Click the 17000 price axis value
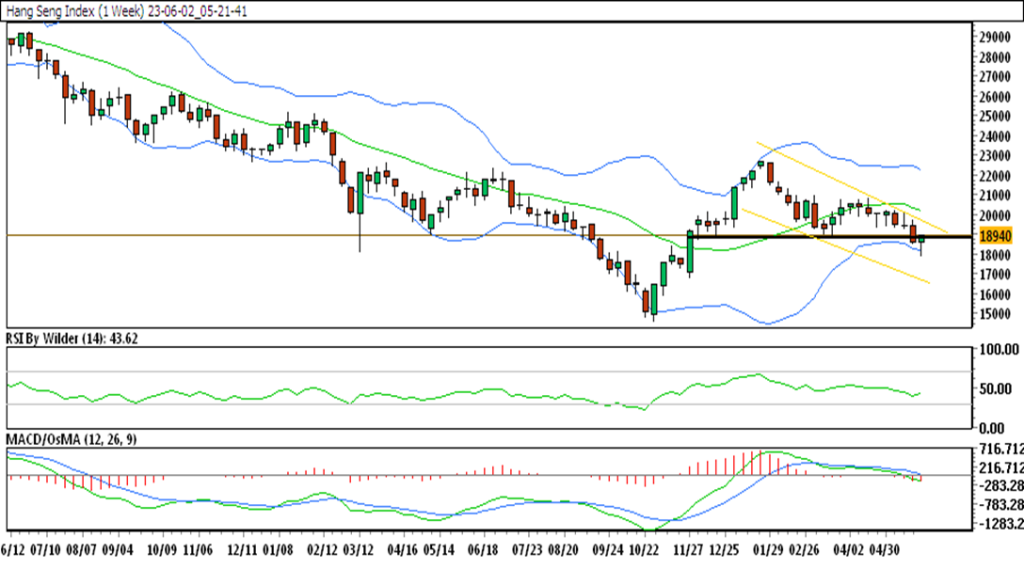The height and width of the screenshot is (585, 1024). click(995, 275)
